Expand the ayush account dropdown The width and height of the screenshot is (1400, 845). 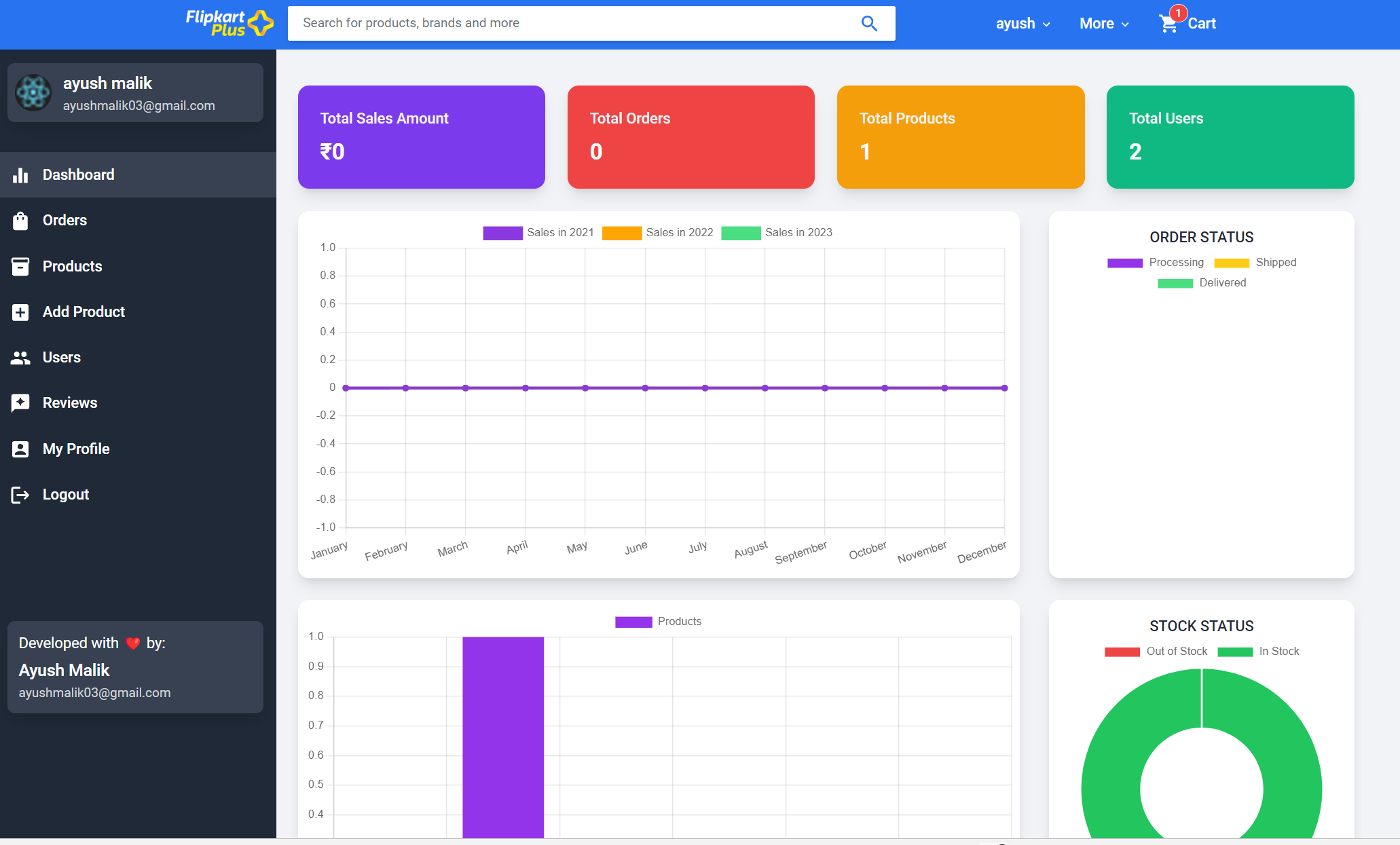[1023, 24]
